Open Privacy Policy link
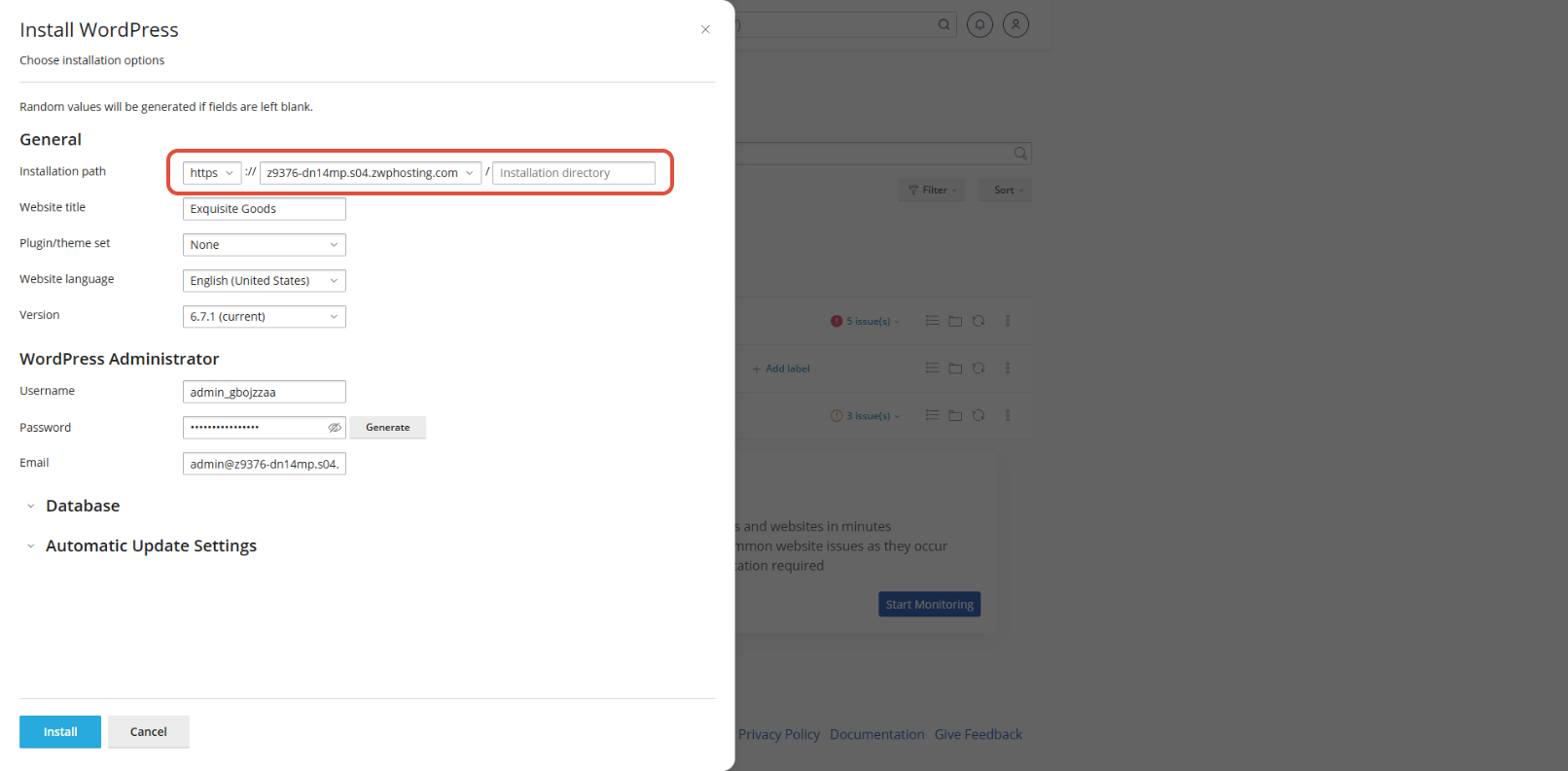The height and width of the screenshot is (771, 1568). click(778, 735)
